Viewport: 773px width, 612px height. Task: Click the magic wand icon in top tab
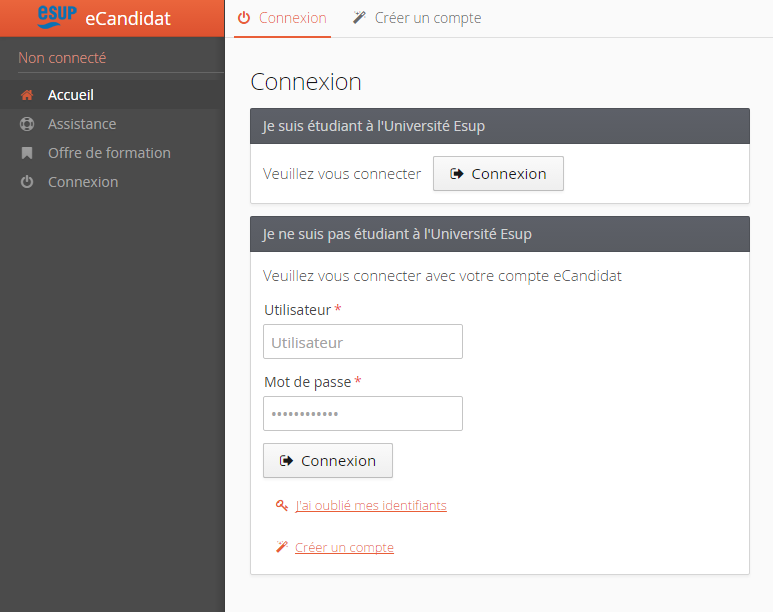[x=359, y=18]
